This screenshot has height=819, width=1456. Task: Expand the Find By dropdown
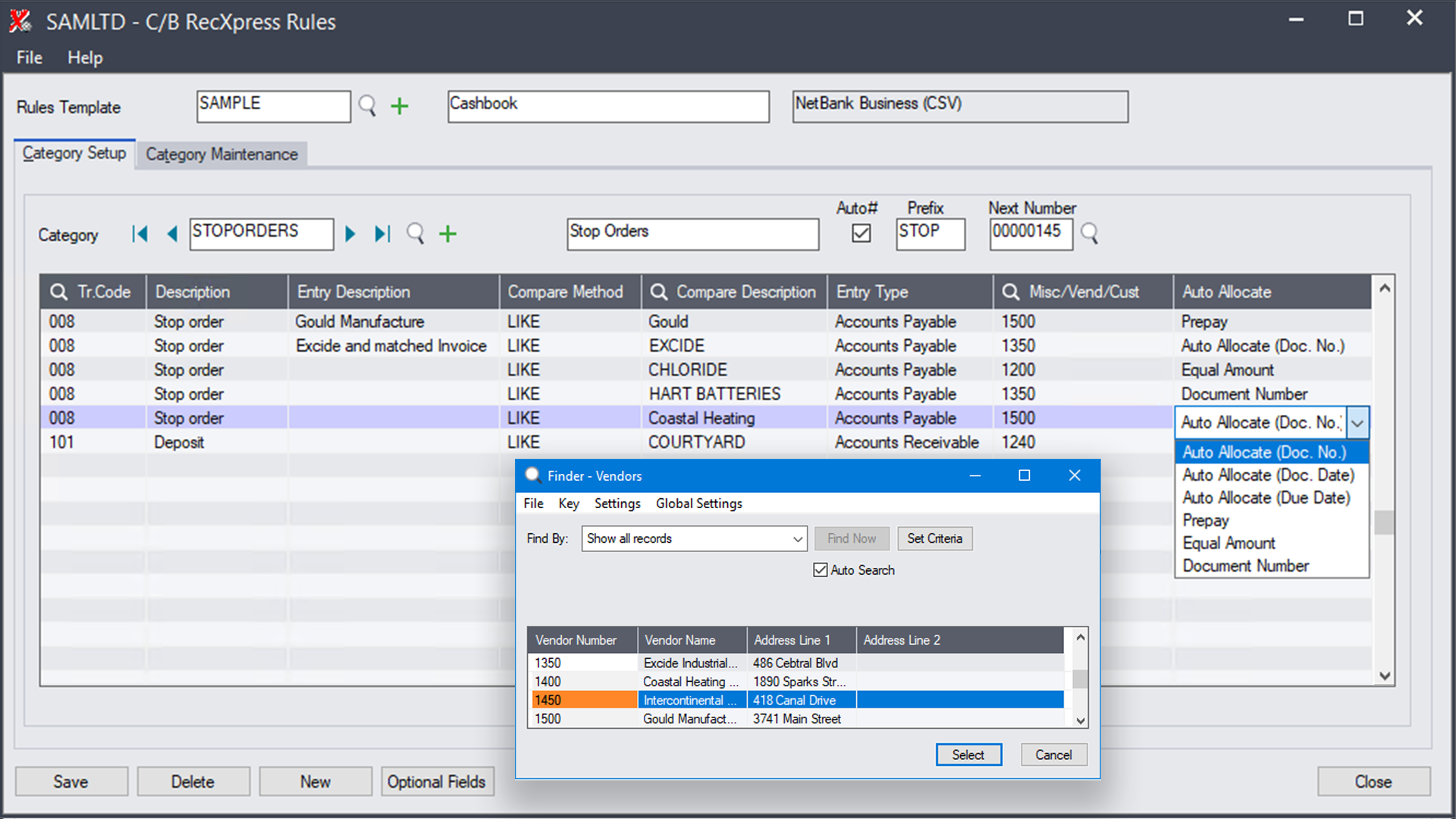[798, 538]
